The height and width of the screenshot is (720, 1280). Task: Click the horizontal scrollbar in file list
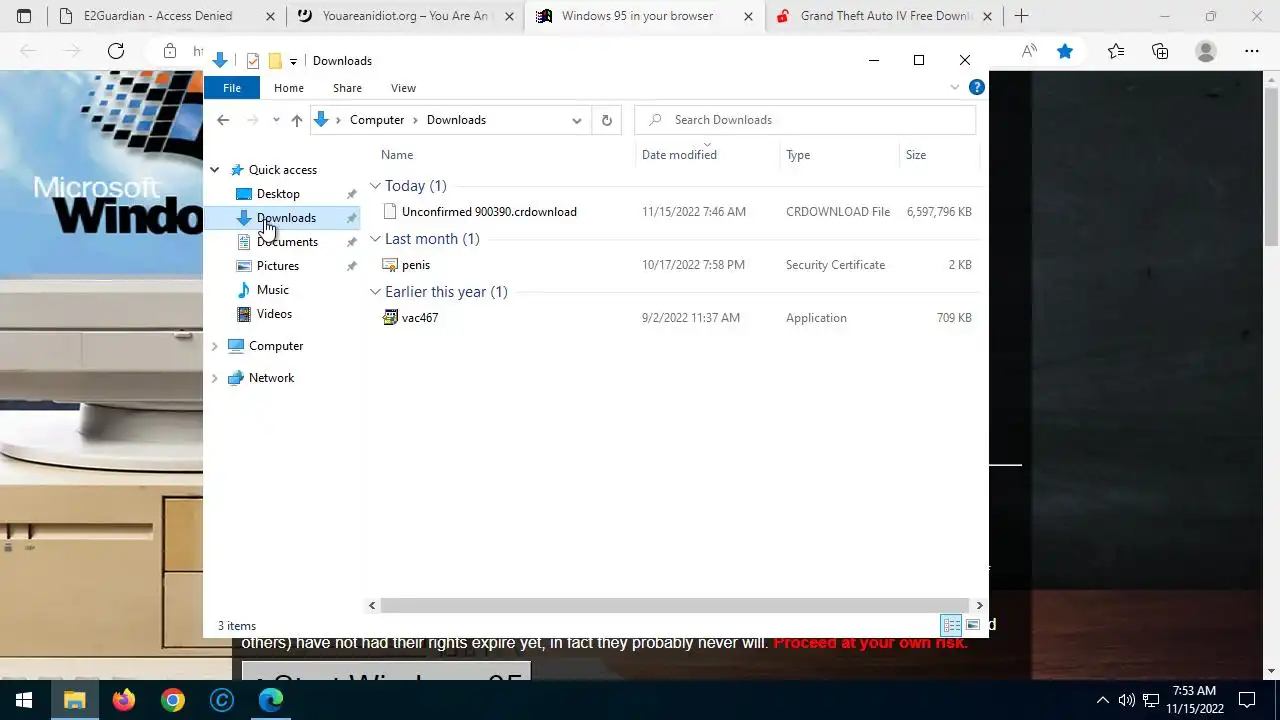coord(675,605)
